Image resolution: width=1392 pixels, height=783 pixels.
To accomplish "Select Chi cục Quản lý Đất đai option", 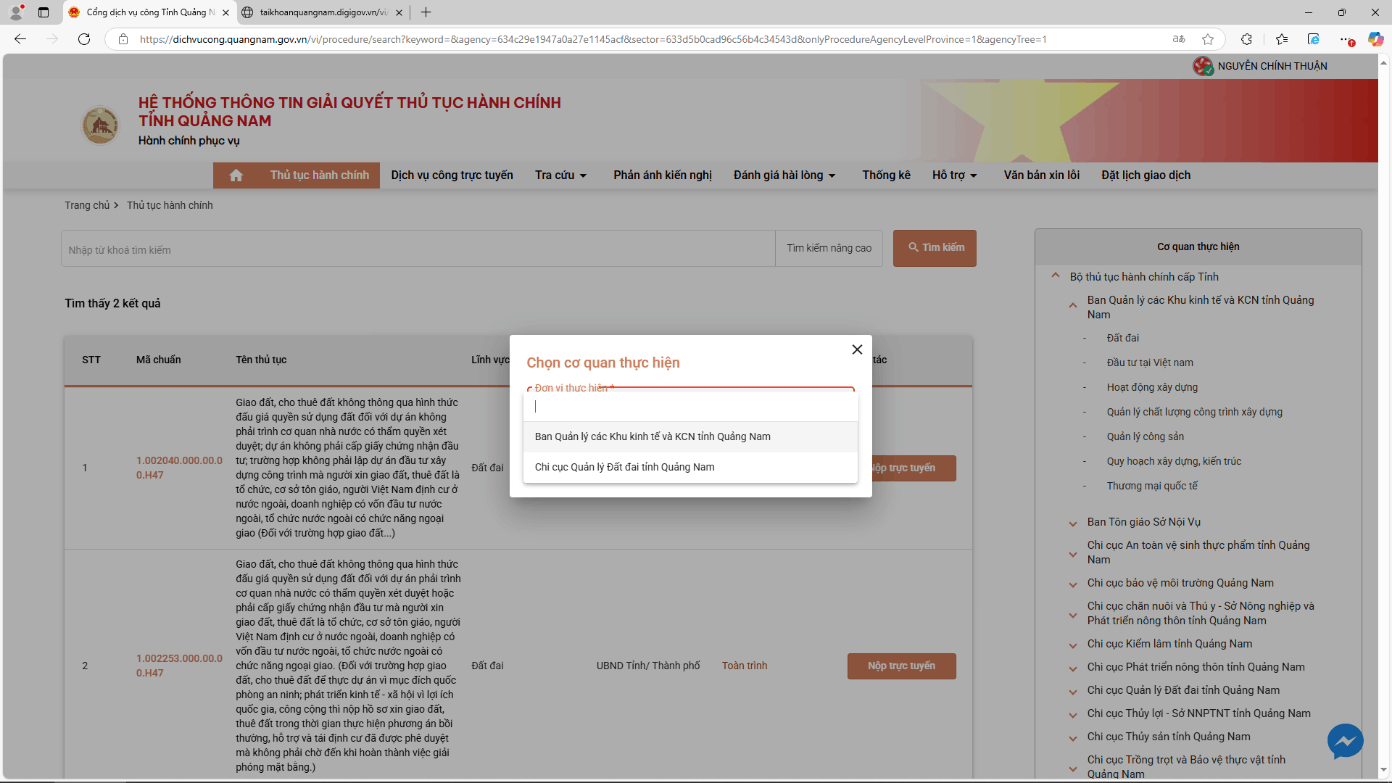I will (624, 467).
